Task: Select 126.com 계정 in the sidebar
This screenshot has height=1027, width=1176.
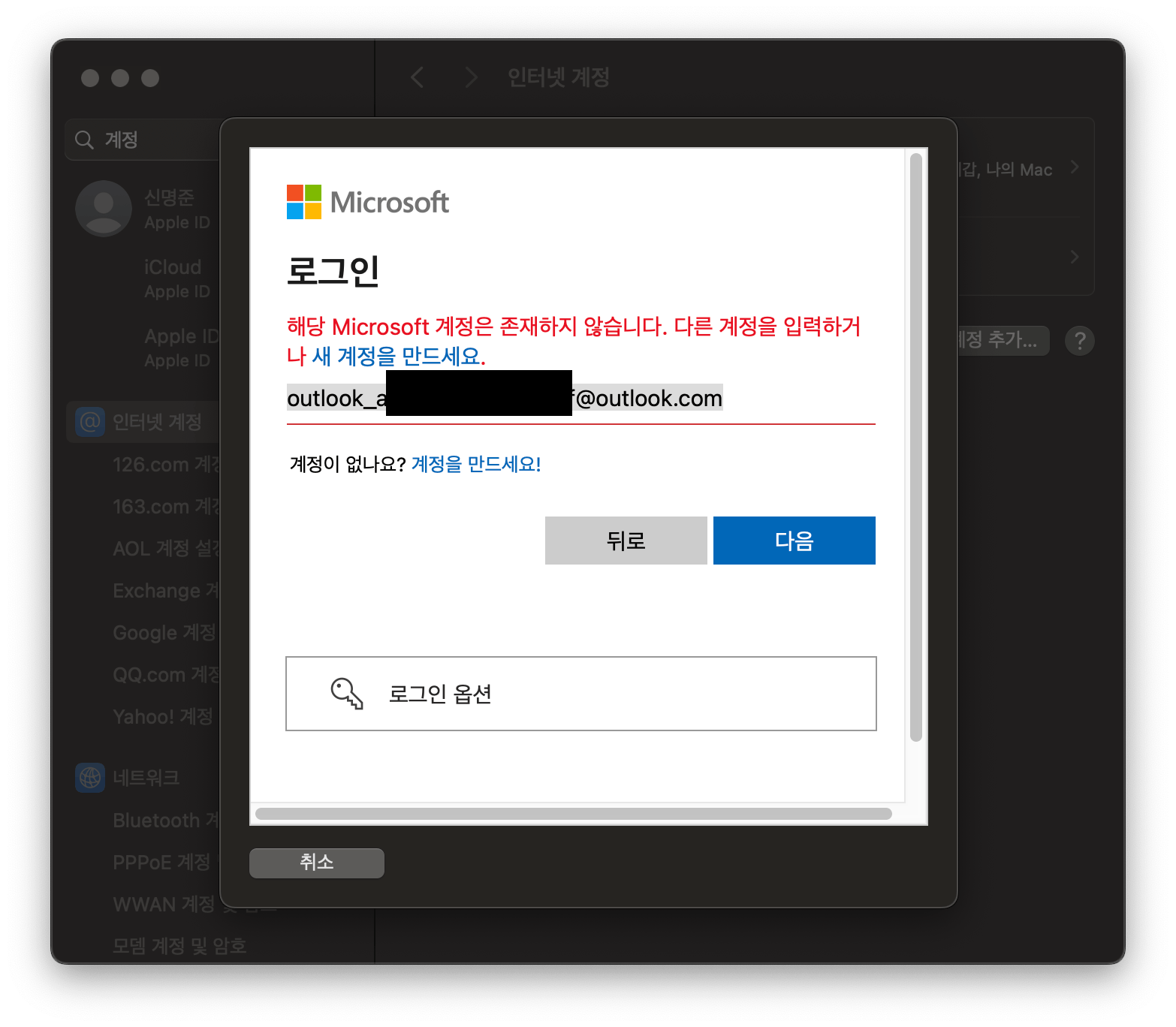Action: (x=167, y=465)
